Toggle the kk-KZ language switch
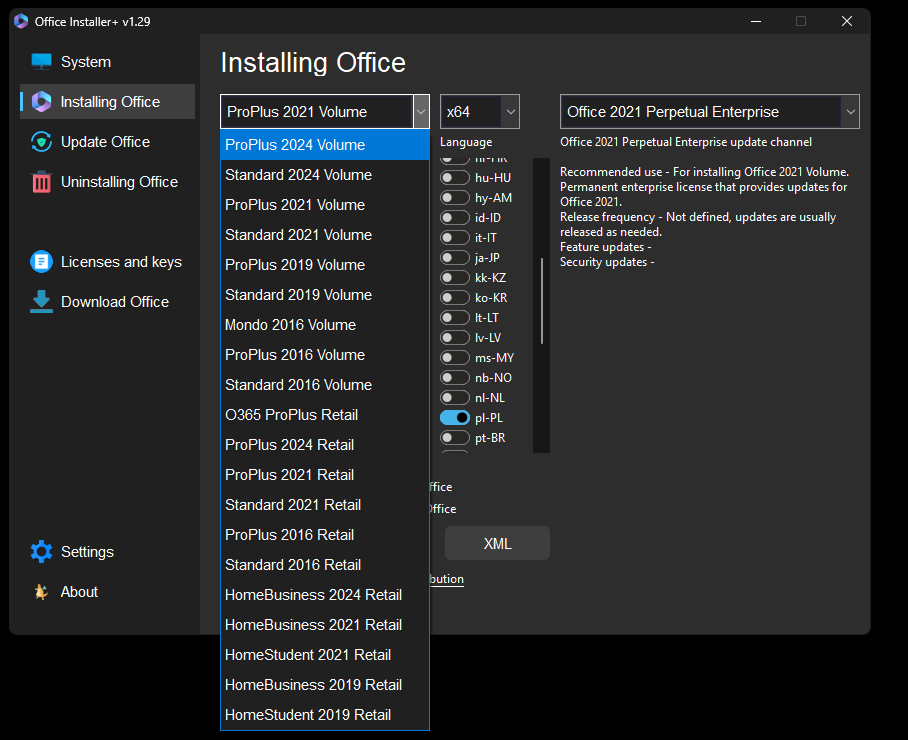The image size is (908, 740). click(455, 277)
